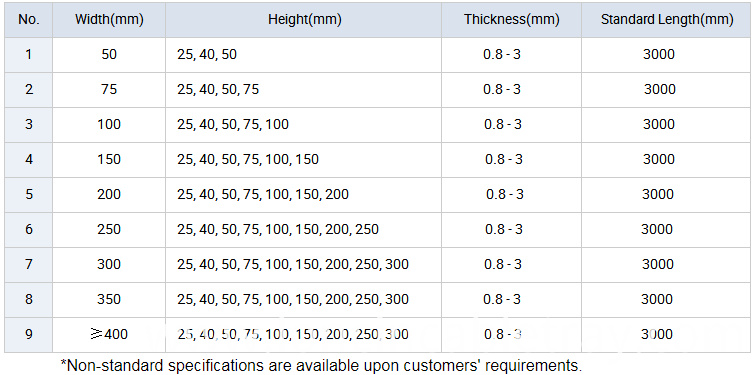Click the width value 250
Image resolution: width=753 pixels, height=375 pixels.
tap(109, 230)
